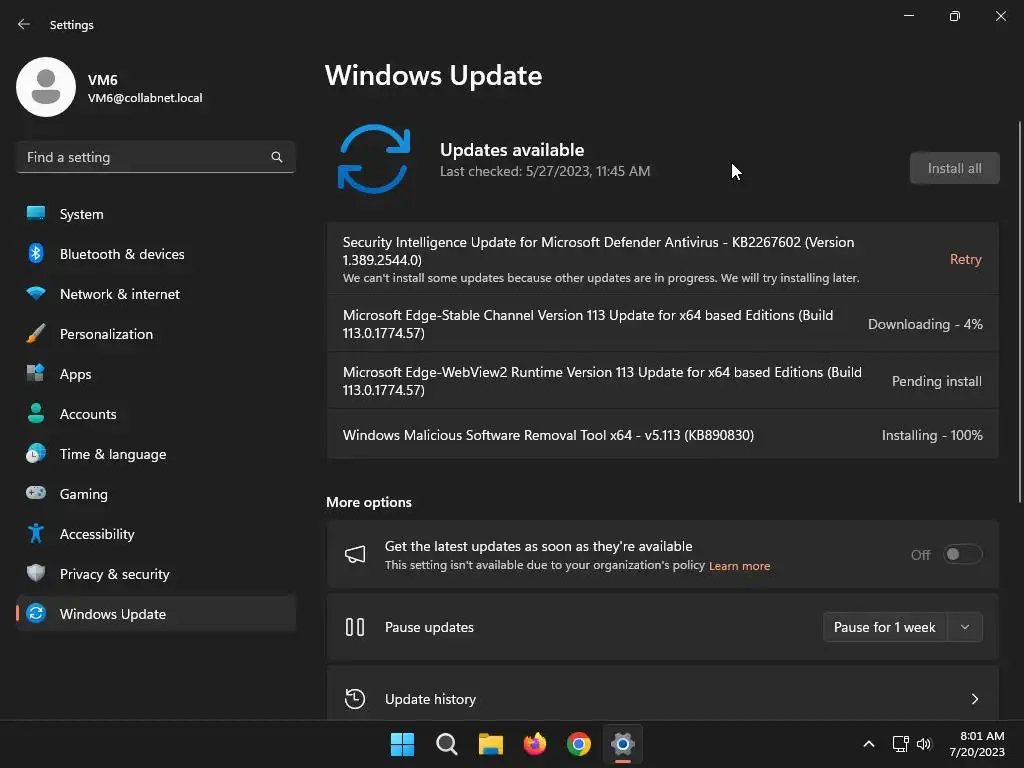Click the Personalization paintbrush icon
Image resolution: width=1024 pixels, height=768 pixels.
pyautogui.click(x=36, y=334)
